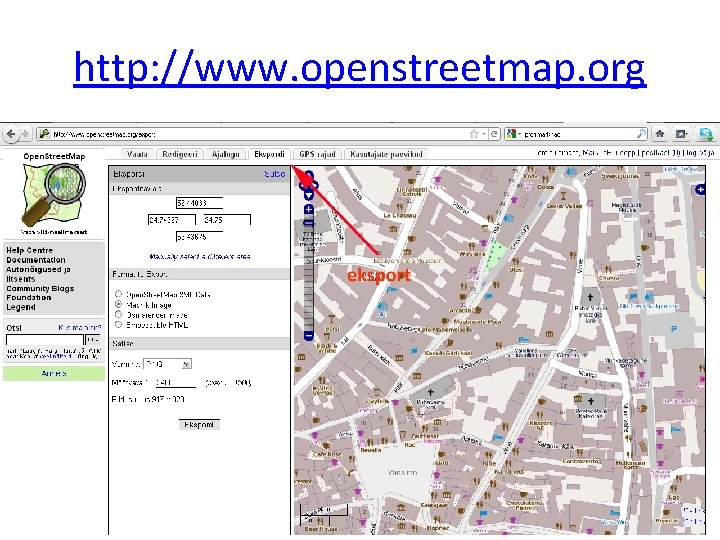Click the Cafe Mademoiselle map label
Viewport: 720px width, 540px height.
(x=447, y=329)
